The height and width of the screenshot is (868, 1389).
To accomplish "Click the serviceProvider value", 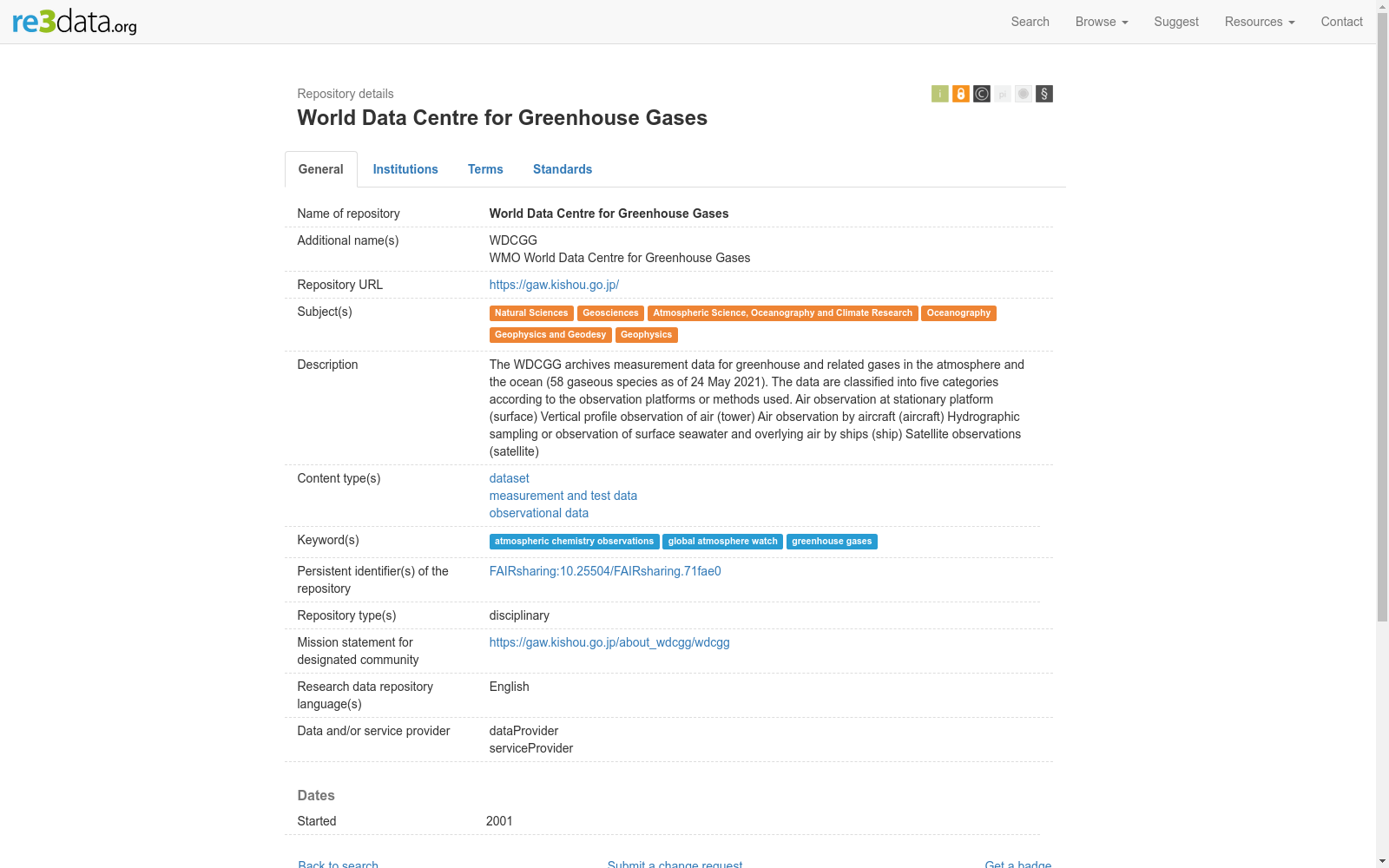I will (531, 748).
